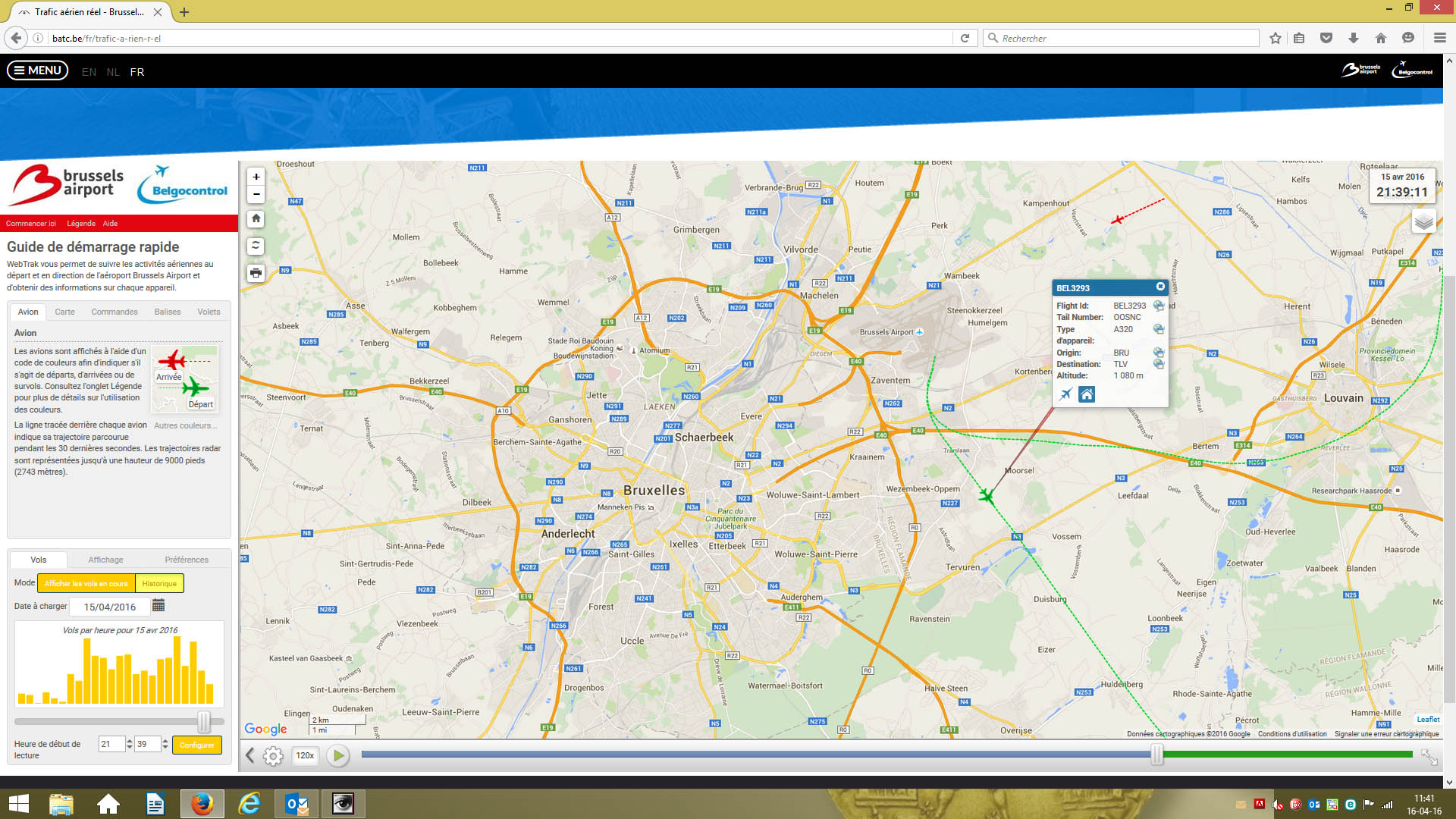Open the Firefox downloads panel
1456x819 pixels.
click(1354, 38)
